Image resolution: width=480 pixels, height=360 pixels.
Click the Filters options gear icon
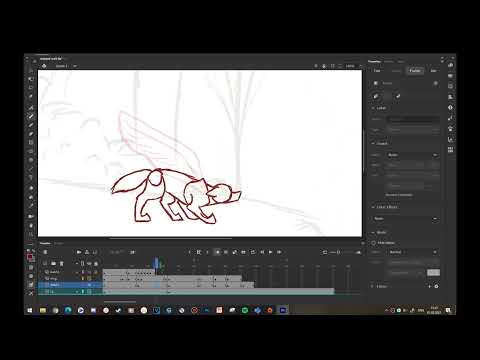436,286
